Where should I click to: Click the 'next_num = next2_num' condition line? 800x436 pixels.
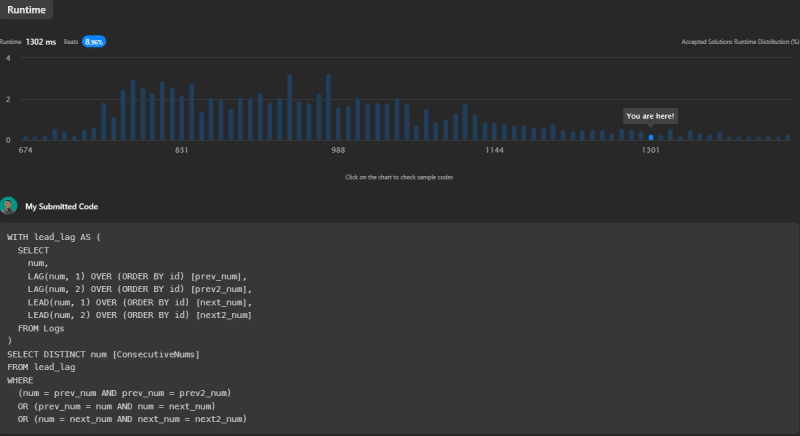point(132,419)
